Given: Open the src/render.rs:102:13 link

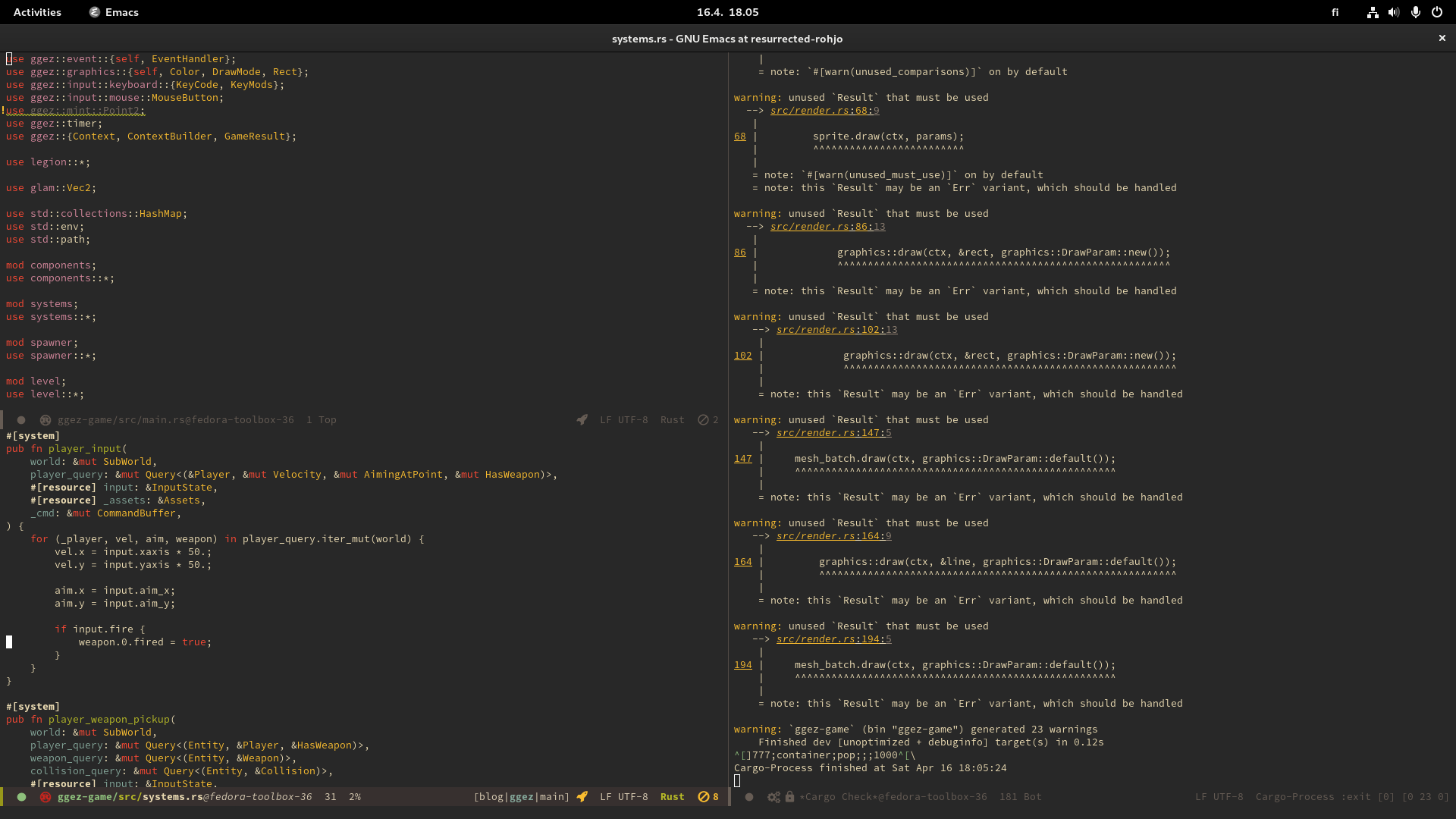Looking at the screenshot, I should tap(837, 330).
